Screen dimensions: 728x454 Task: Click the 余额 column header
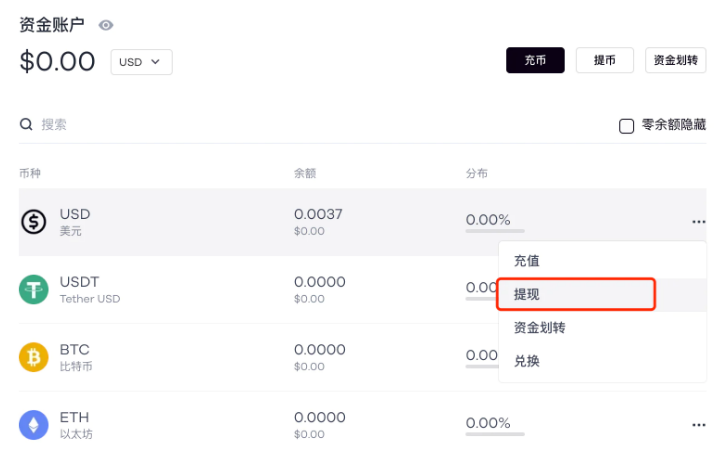coord(305,173)
